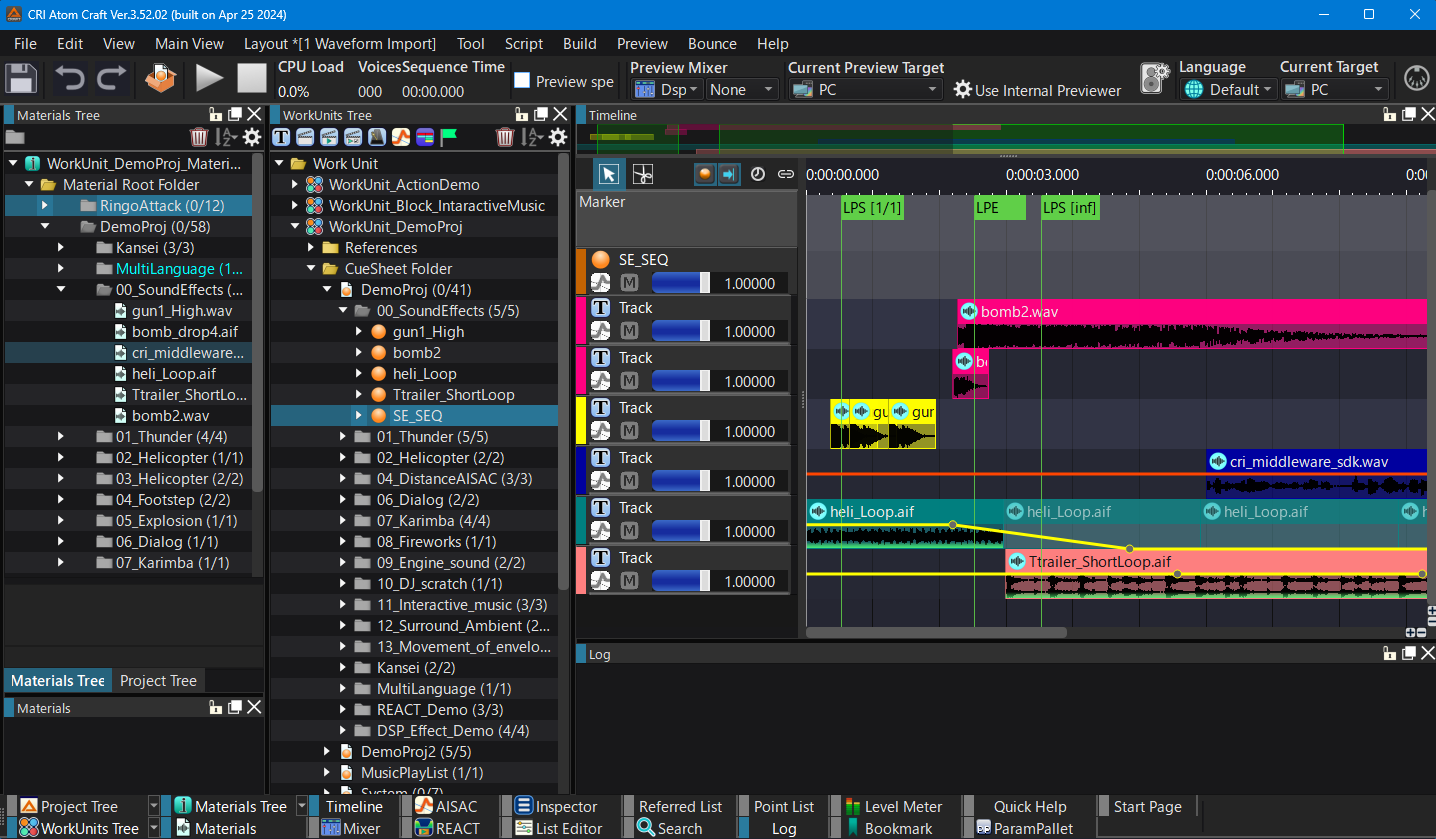Image resolution: width=1436 pixels, height=839 pixels.
Task: Click the metronome icon in WorkUnits Tree toolbar
Action: click(x=377, y=137)
